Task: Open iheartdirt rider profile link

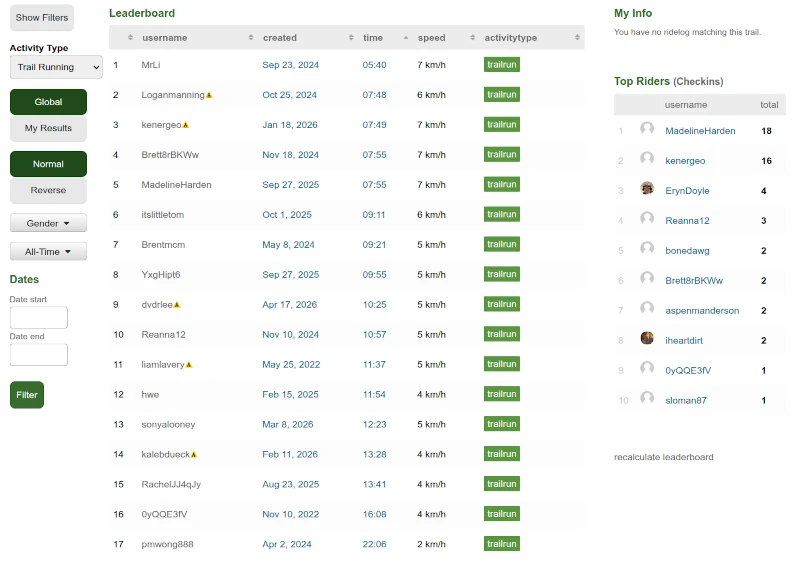Action: pos(684,341)
